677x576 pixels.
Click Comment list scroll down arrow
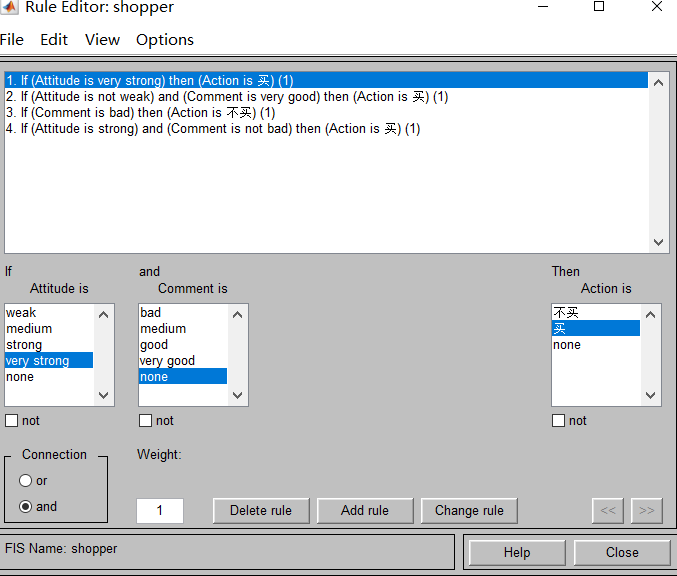click(237, 395)
